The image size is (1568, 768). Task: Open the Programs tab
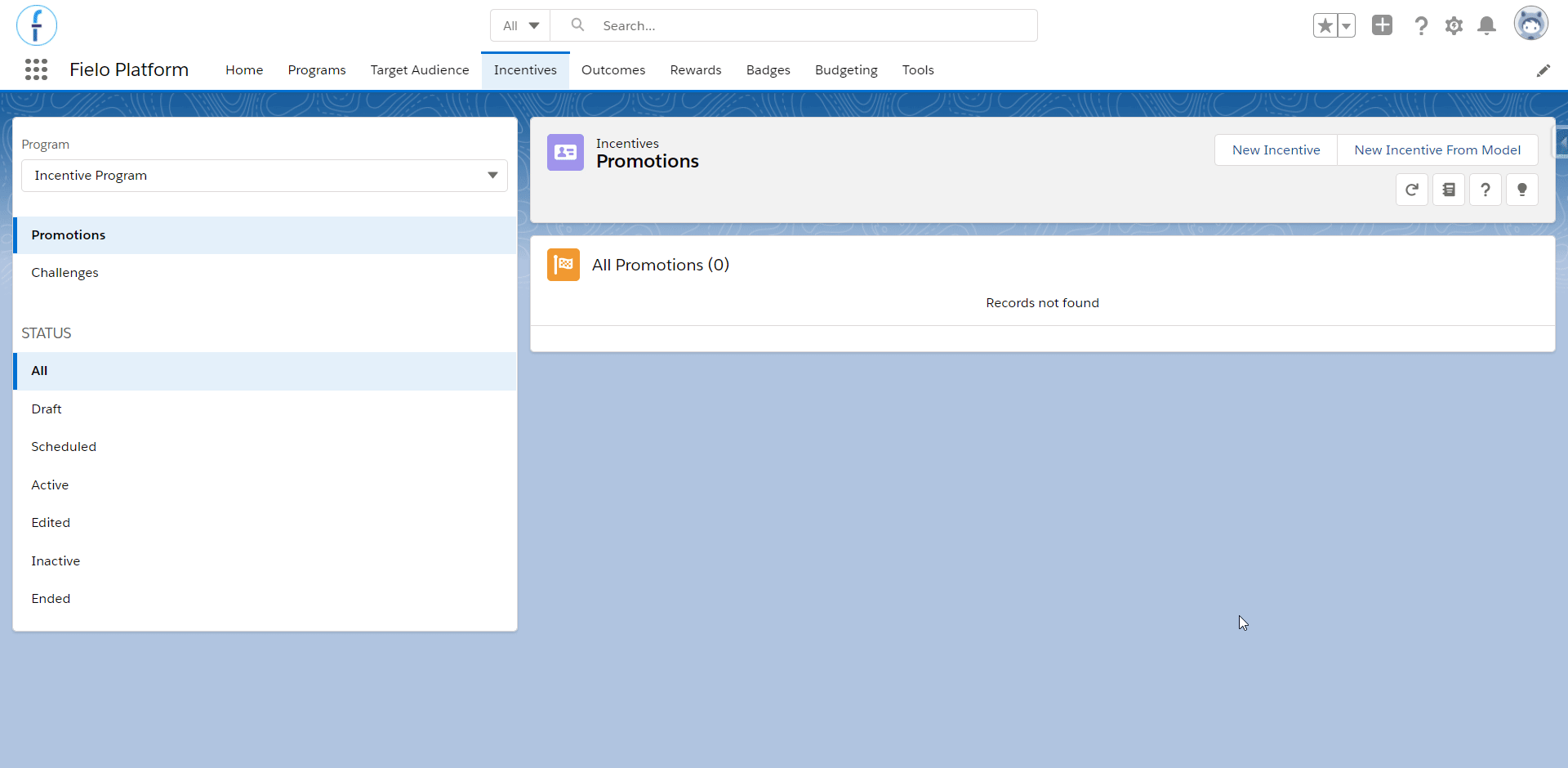point(317,70)
